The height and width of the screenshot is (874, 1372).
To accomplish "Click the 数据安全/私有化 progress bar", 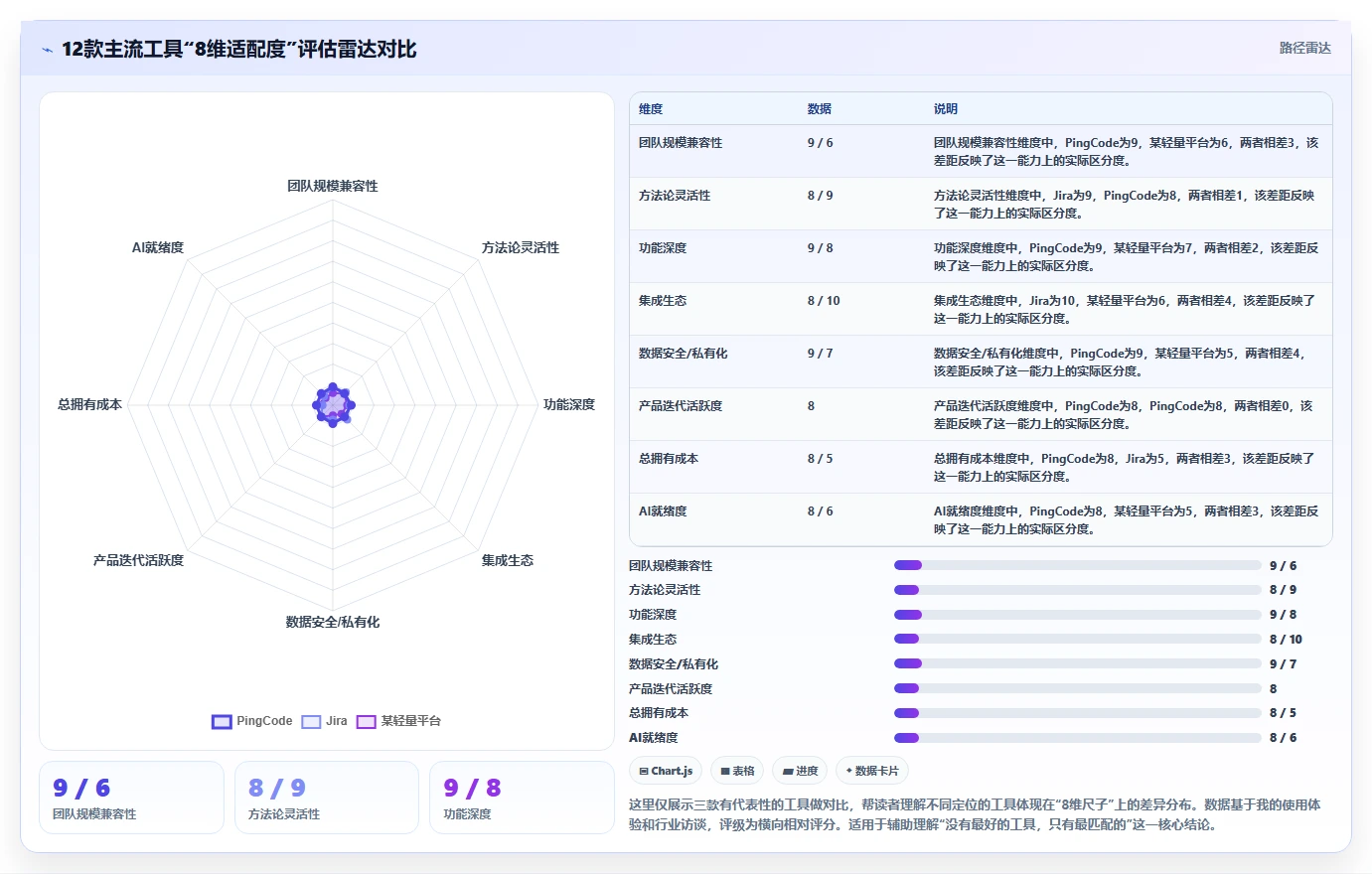I will 1077,663.
